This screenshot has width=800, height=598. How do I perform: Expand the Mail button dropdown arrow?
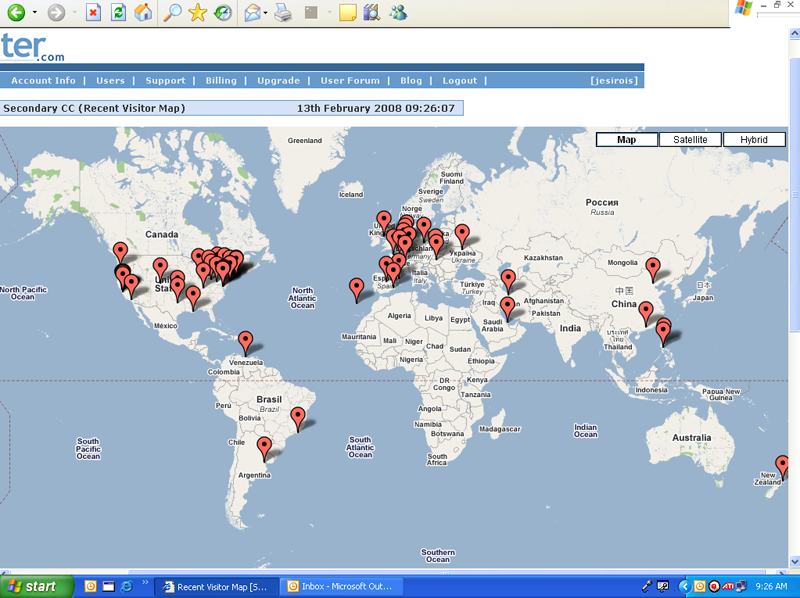pyautogui.click(x=265, y=13)
